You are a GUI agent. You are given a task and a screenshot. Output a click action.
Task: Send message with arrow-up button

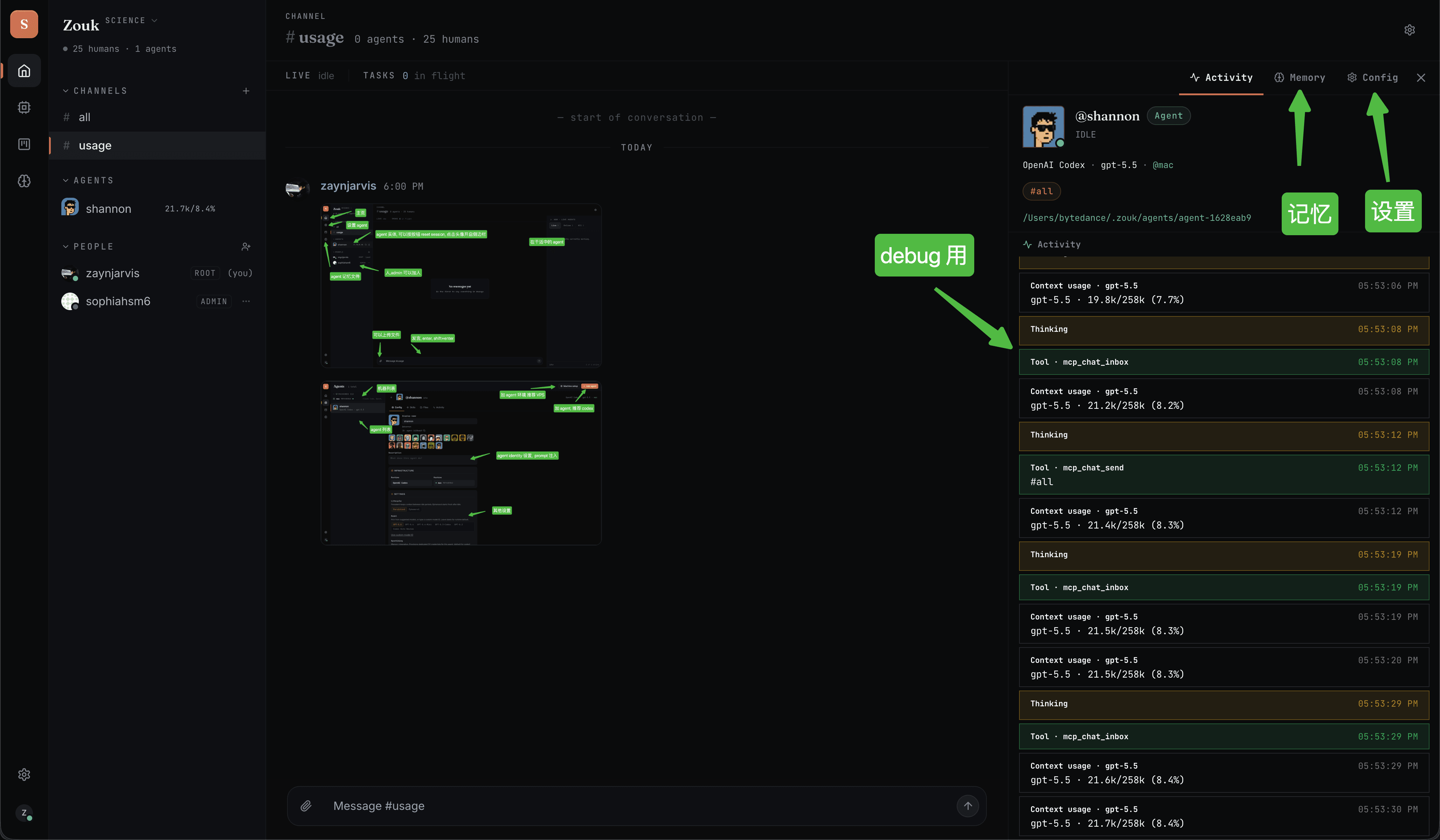(x=968, y=806)
